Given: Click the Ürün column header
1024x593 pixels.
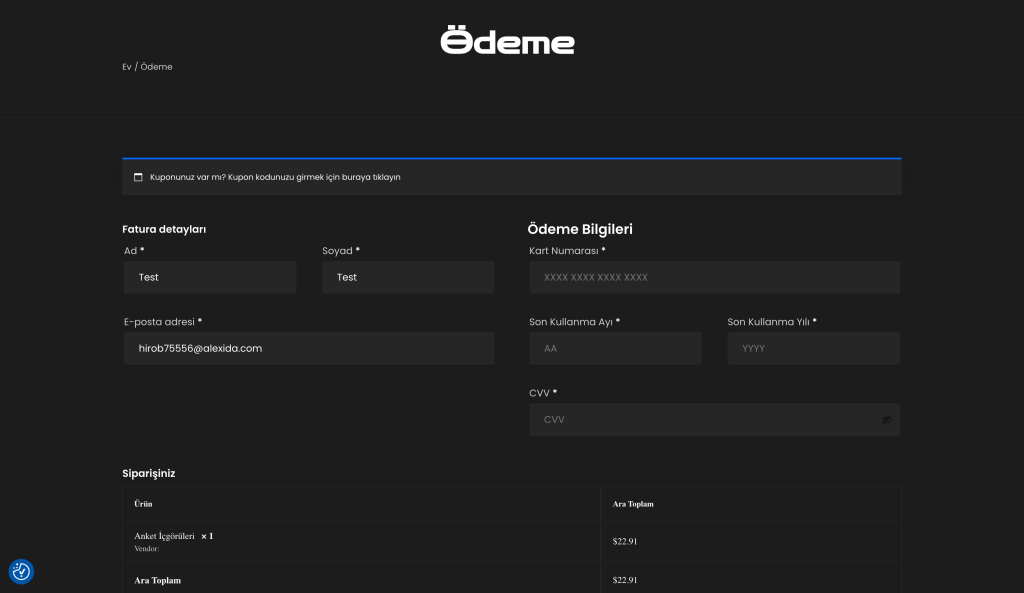Looking at the screenshot, I should click(x=143, y=504).
